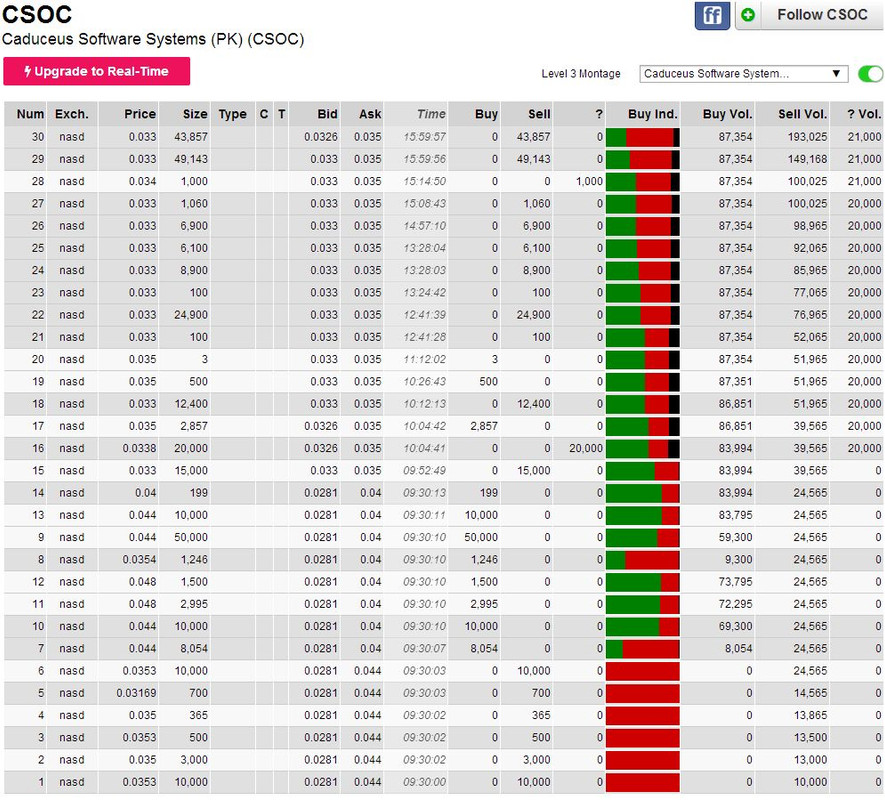This screenshot has height=800, width=885.
Task: Click price 0.034 in row 28
Action: (142, 181)
